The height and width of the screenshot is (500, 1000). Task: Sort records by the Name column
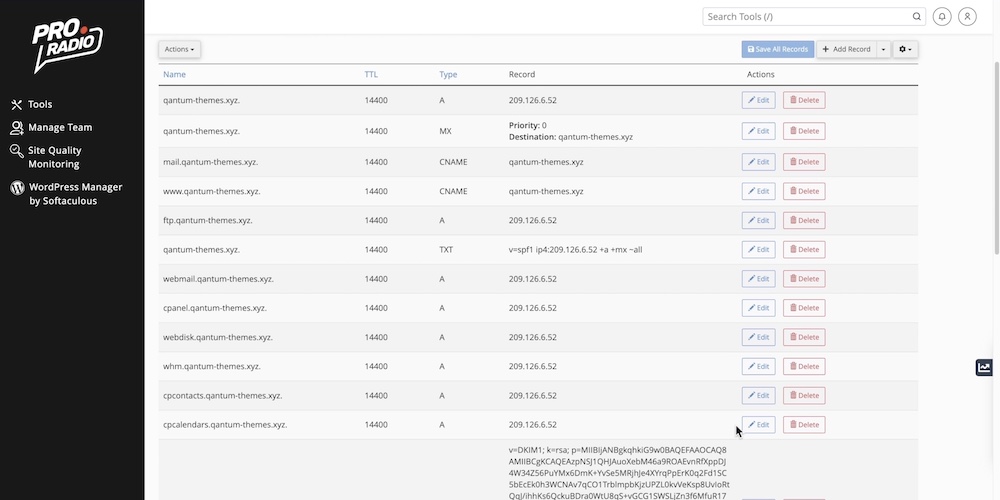pos(174,75)
